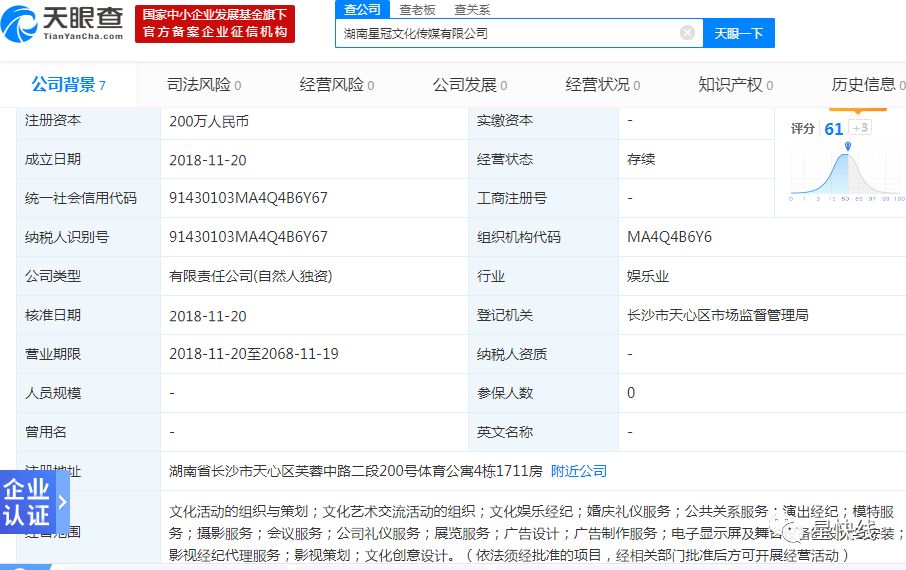Open the 知识产权 section tab
This screenshot has width=906, height=570.
[736, 85]
